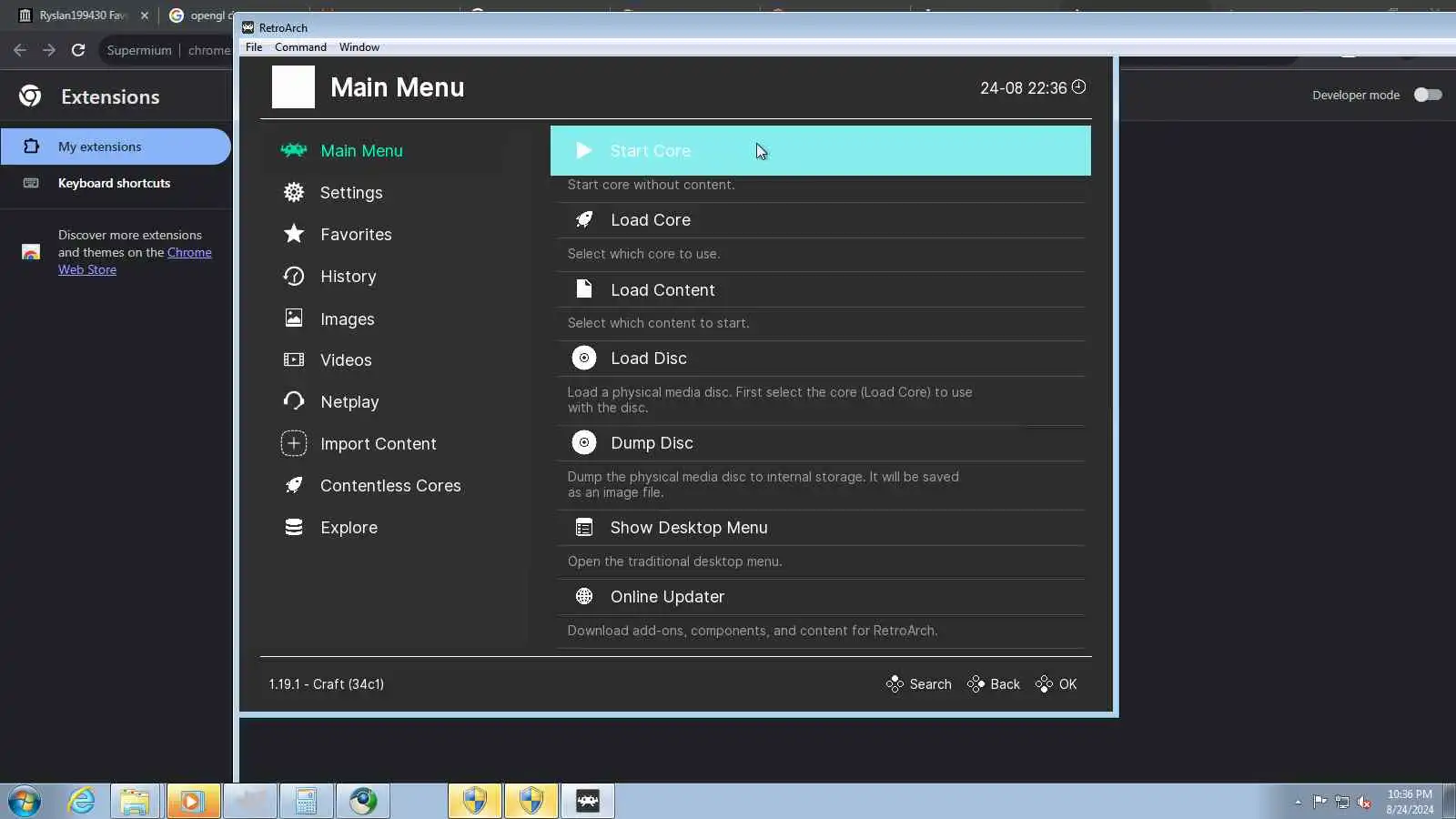The height and width of the screenshot is (819, 1456).
Task: Close the Ryslan199430 browser tab
Action: (x=144, y=15)
